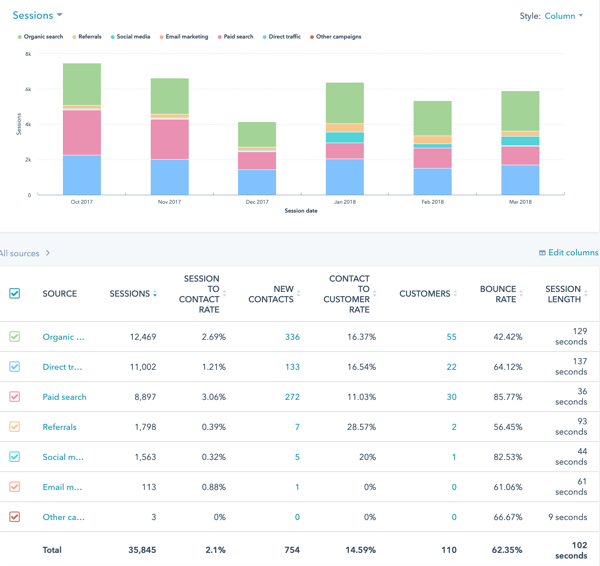Open the Other campaigns source link
This screenshot has width=600, height=566.
pos(64,517)
